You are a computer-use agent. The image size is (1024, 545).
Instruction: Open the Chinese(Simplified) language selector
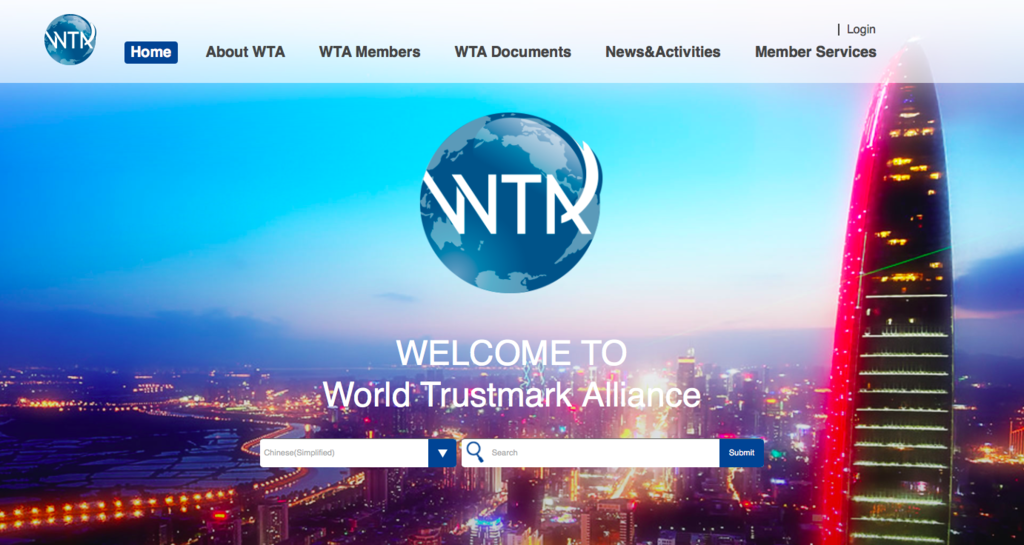tap(344, 453)
